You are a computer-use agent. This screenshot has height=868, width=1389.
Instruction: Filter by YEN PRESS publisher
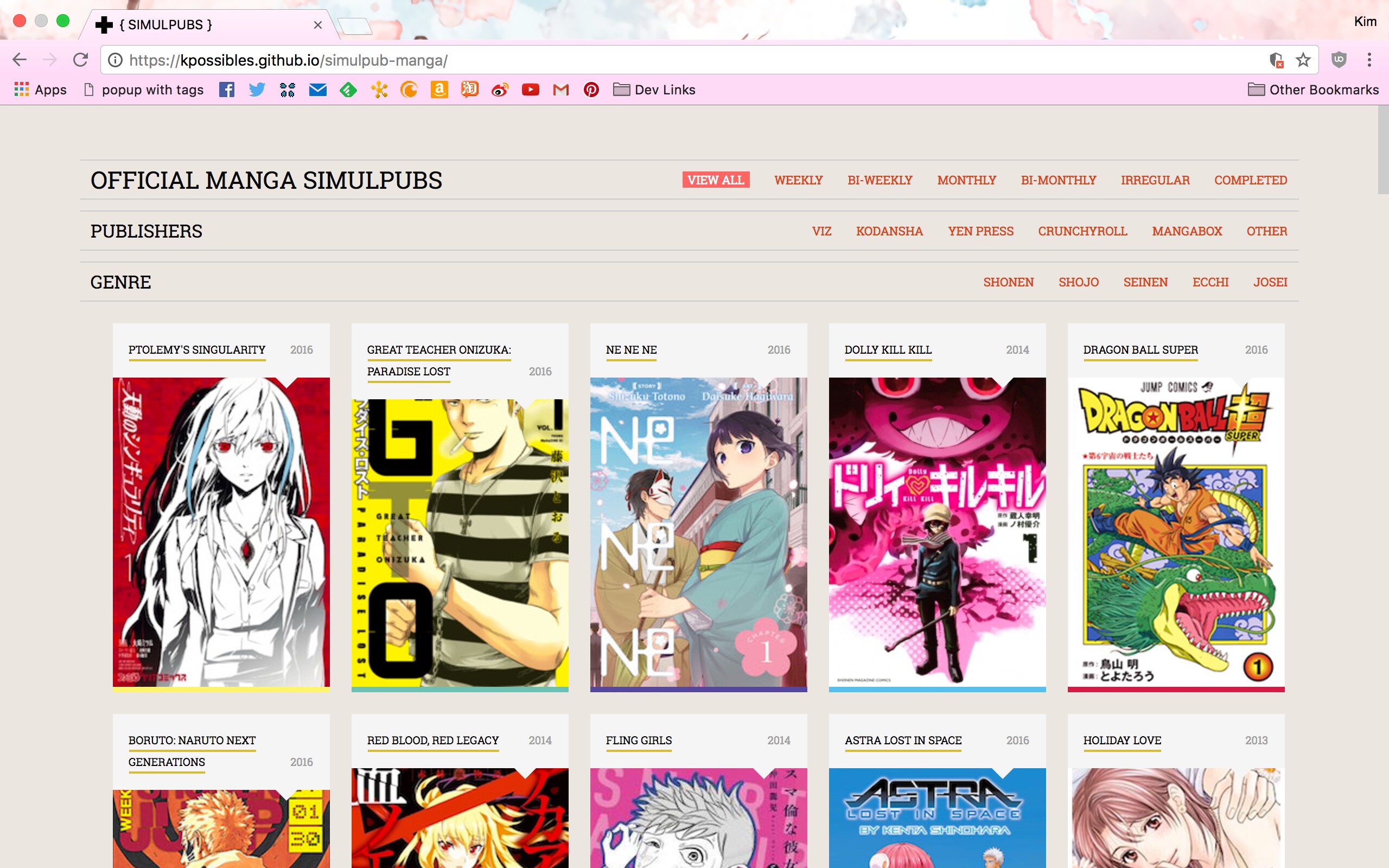(x=981, y=231)
